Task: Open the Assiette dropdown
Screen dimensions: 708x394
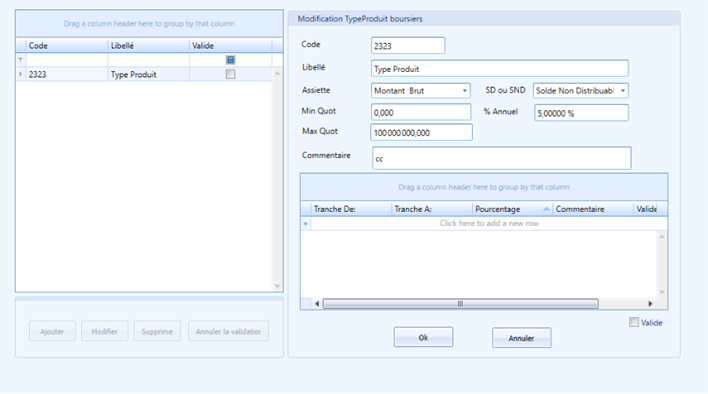Action: (x=465, y=91)
